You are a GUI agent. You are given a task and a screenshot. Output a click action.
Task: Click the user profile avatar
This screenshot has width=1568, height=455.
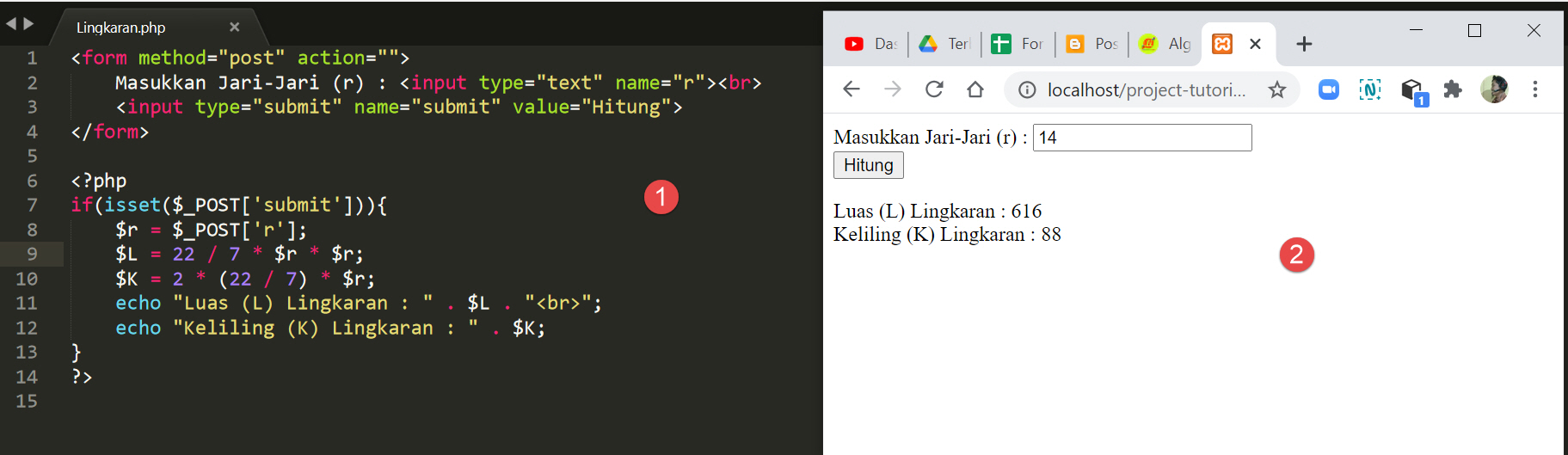coord(1494,89)
